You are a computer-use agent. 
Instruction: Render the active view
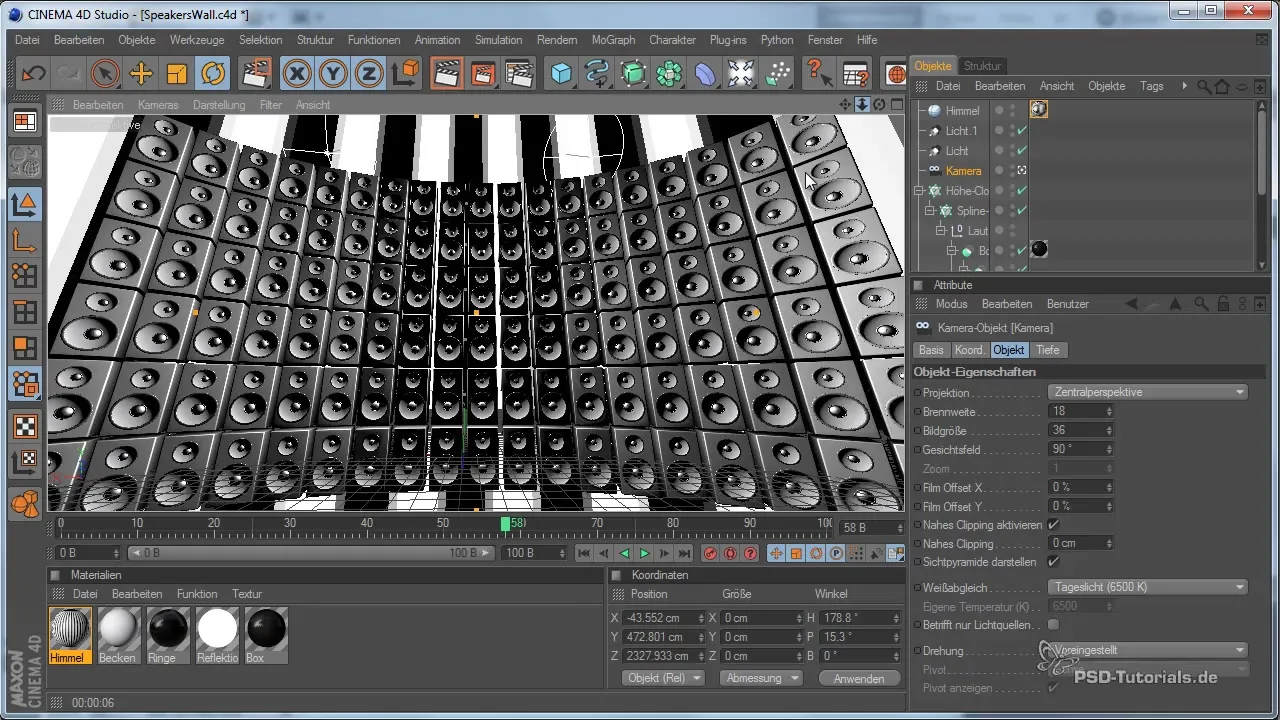(447, 74)
